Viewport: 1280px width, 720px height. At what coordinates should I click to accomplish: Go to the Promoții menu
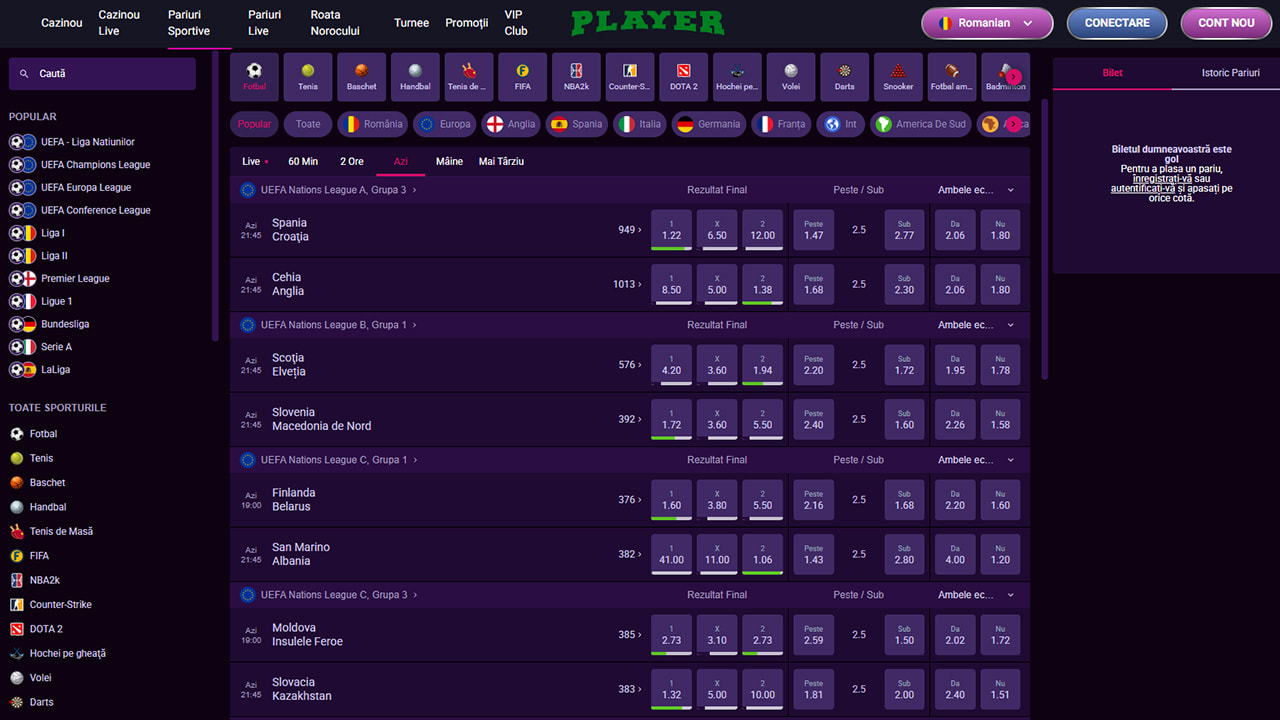click(467, 23)
